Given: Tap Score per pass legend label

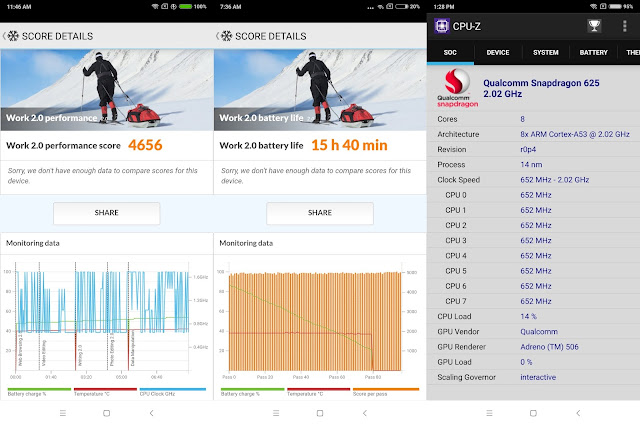Looking at the screenshot, I should [370, 393].
